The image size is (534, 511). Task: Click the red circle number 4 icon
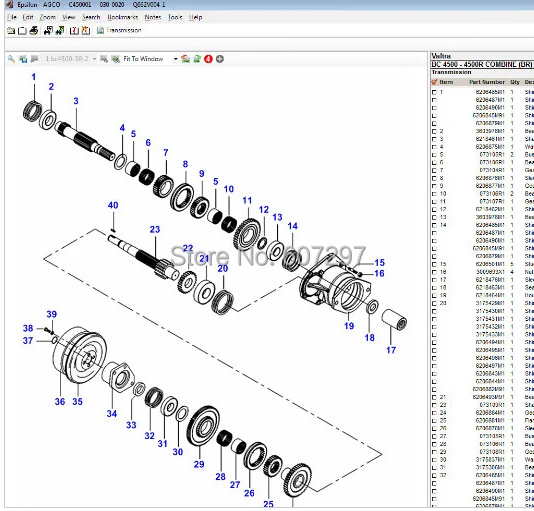point(208,59)
